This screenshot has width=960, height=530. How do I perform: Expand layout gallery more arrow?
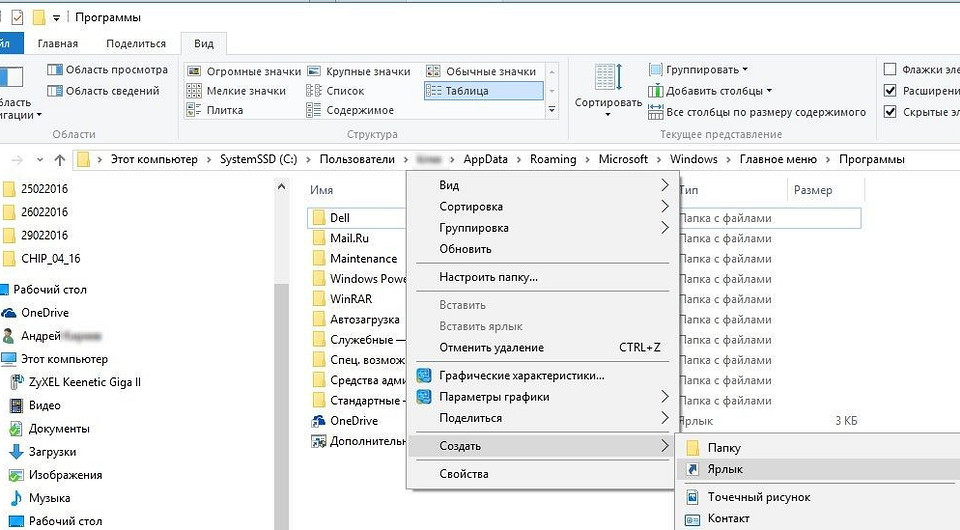(x=552, y=110)
